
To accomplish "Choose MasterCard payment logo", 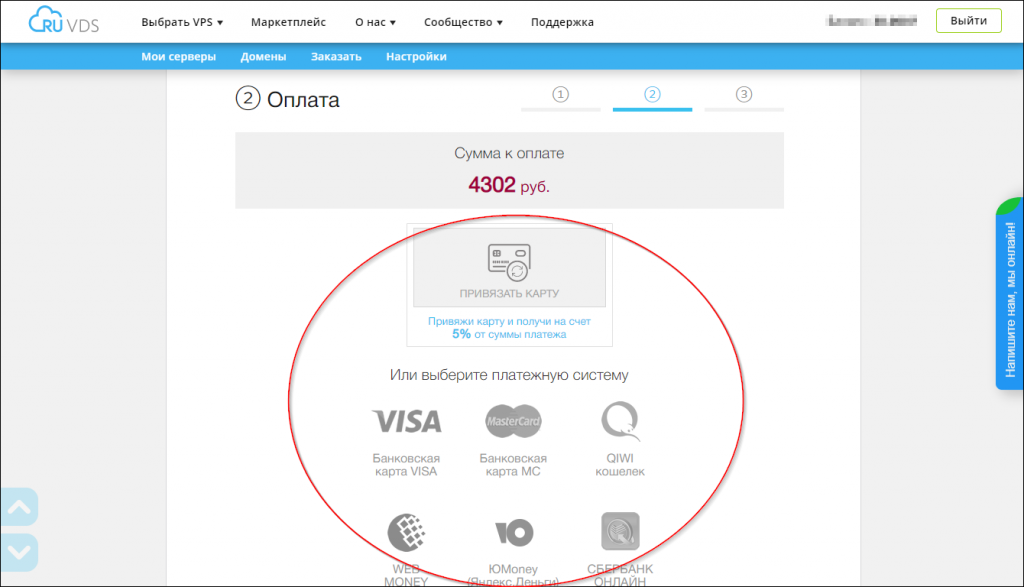I will pos(513,421).
